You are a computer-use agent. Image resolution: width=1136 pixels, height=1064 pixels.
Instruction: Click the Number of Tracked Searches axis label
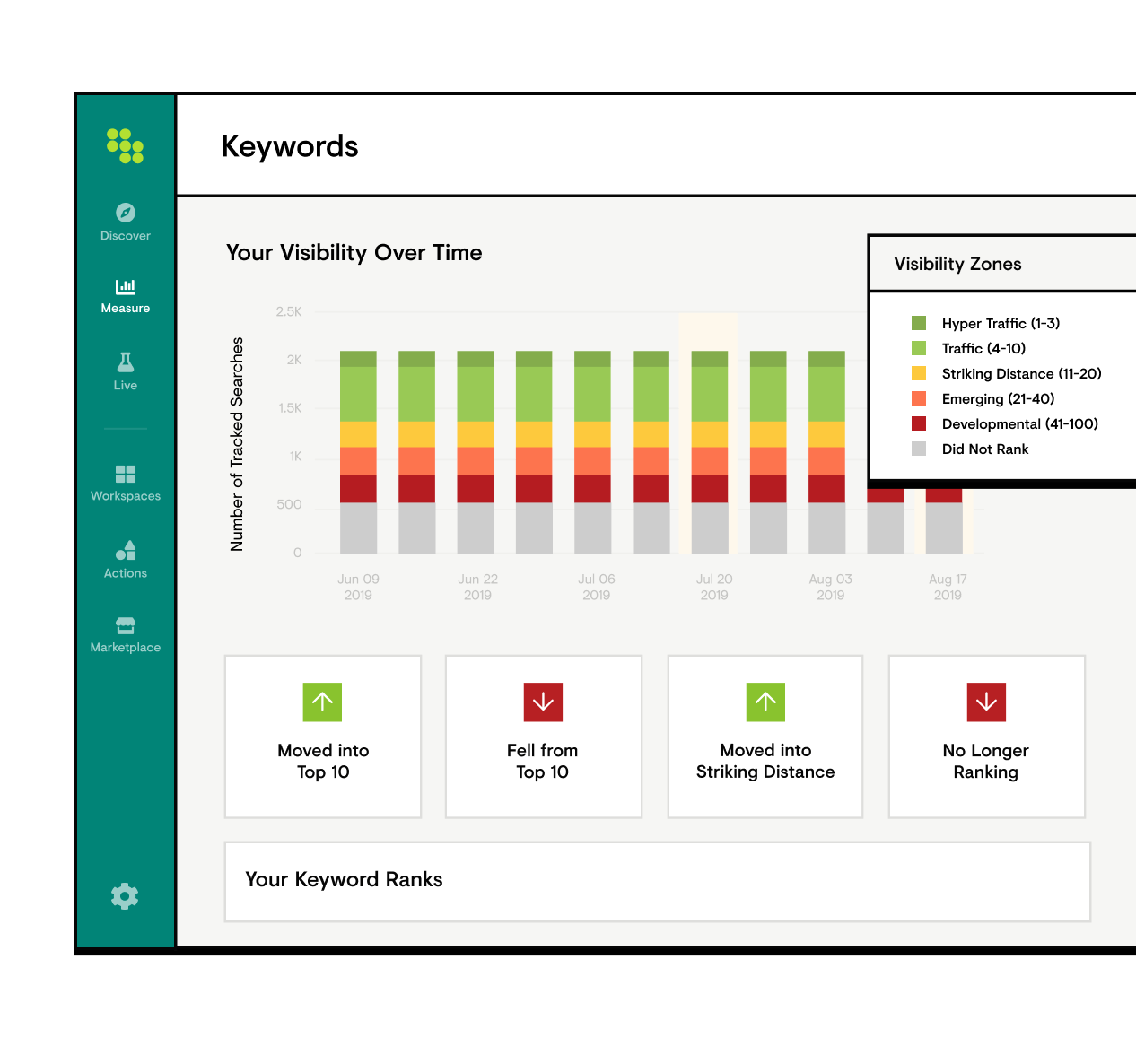pos(237,444)
